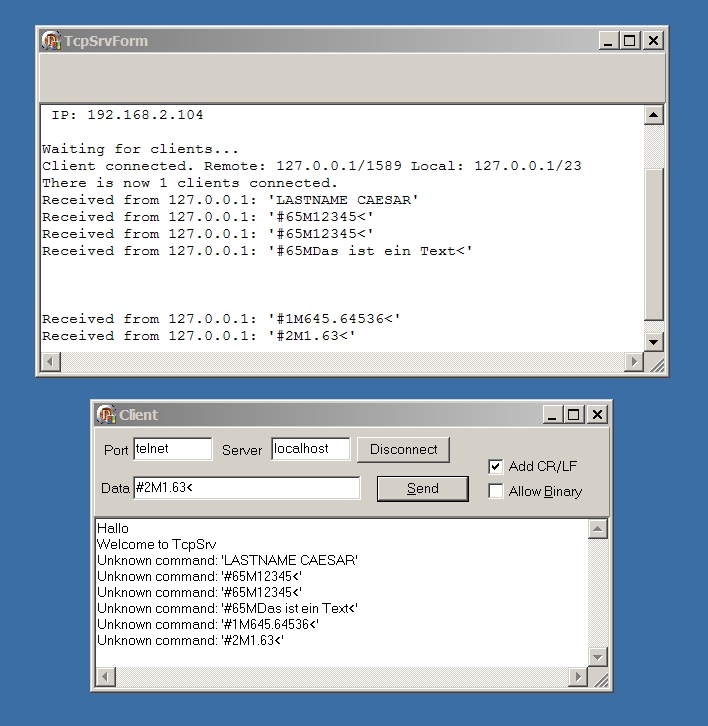This screenshot has width=708, height=726.
Task: Click the 'IP: 192.168.2.104' line
Action: [127, 115]
